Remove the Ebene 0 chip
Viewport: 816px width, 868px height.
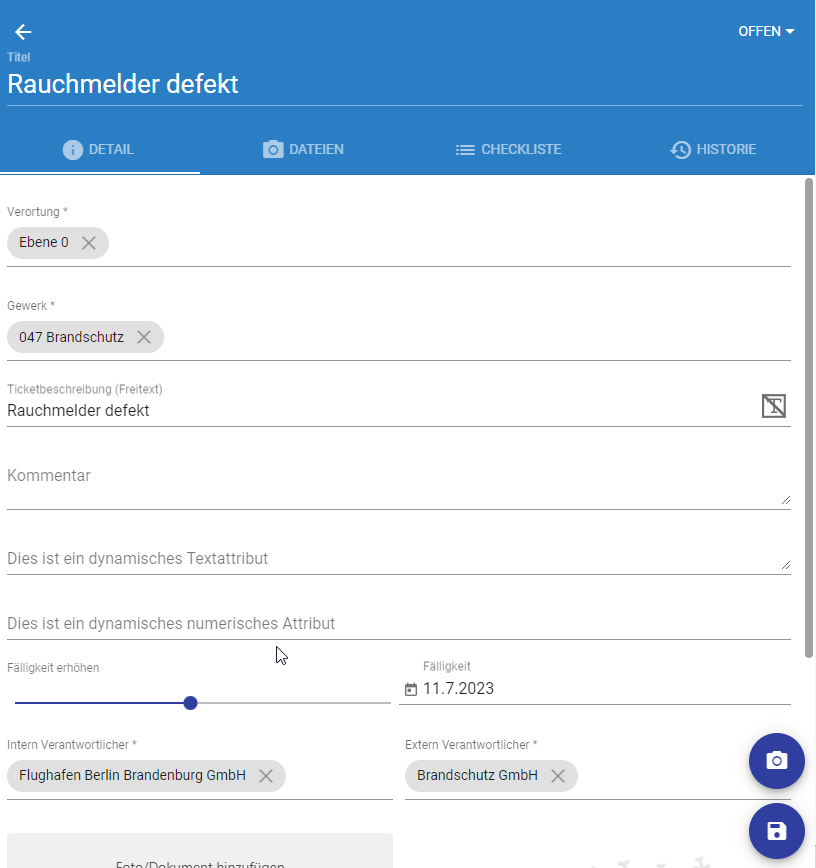tap(89, 243)
